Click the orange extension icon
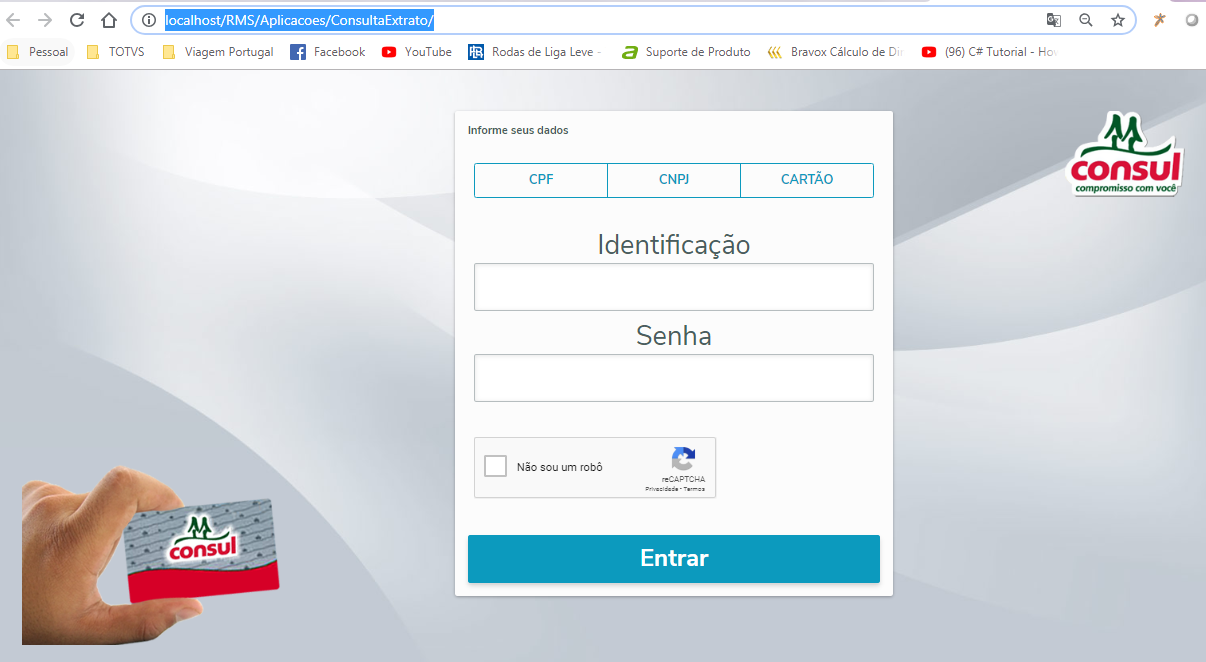 click(x=1160, y=20)
